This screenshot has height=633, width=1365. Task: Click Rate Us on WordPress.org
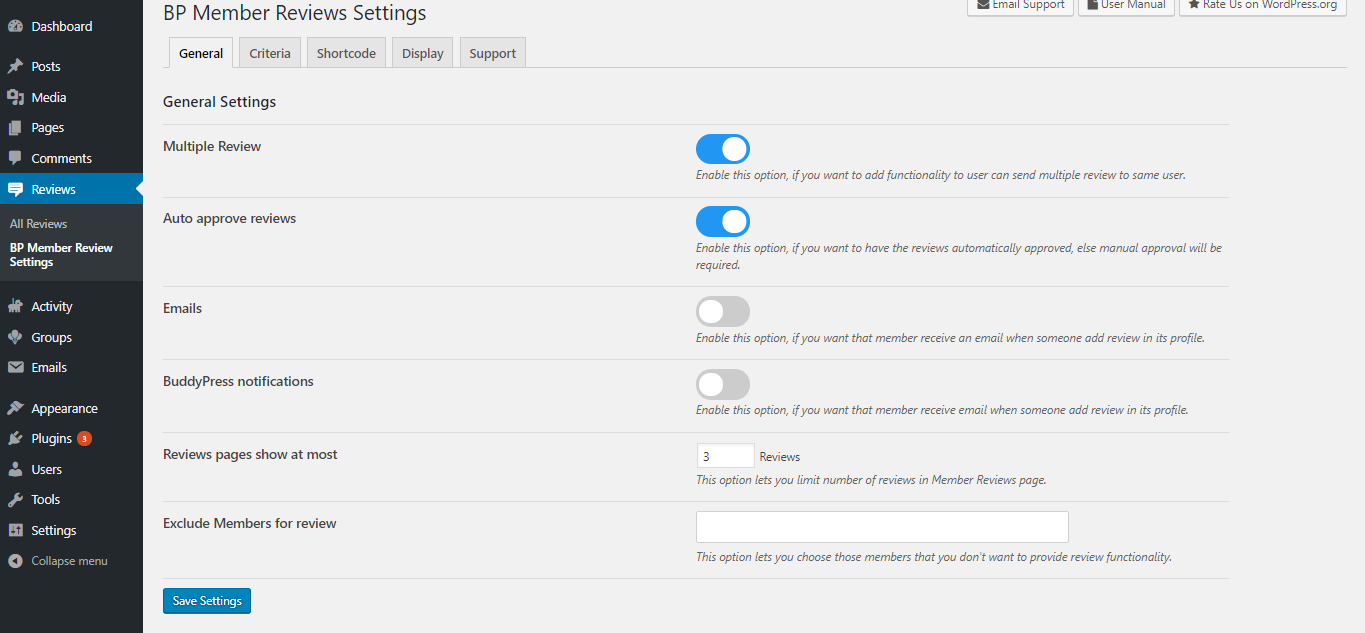(x=1262, y=5)
